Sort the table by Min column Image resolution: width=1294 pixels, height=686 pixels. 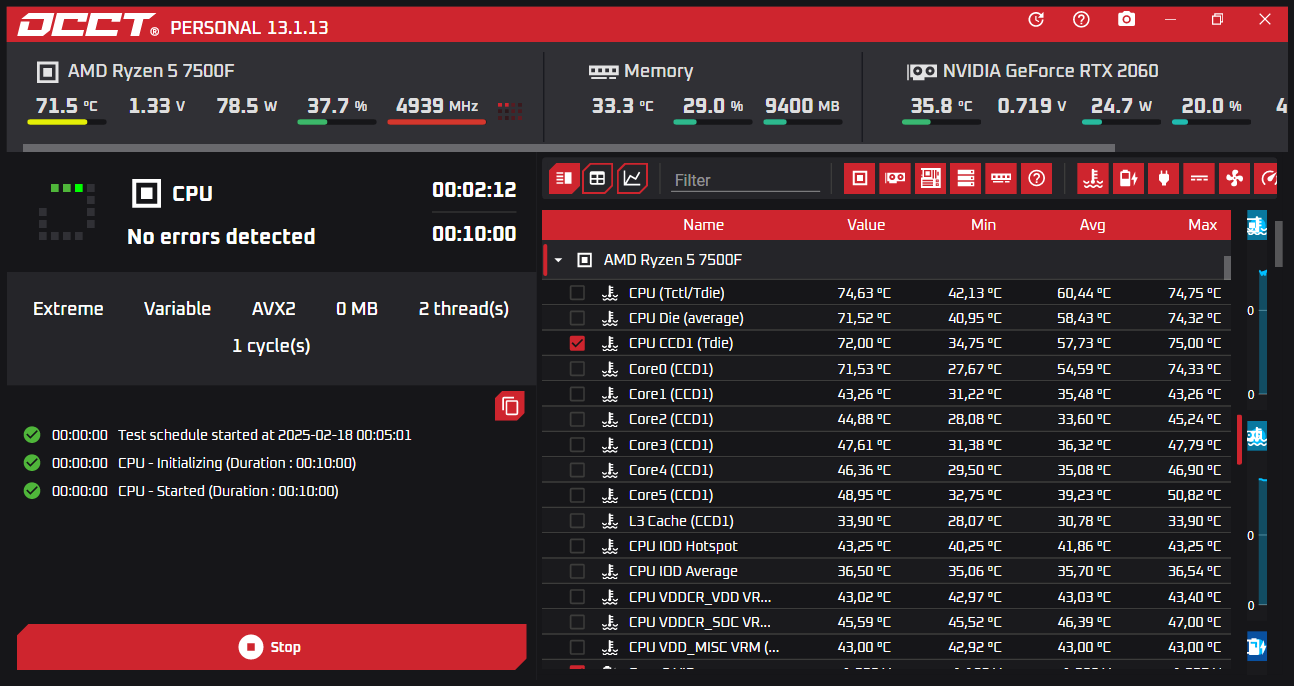[983, 225]
